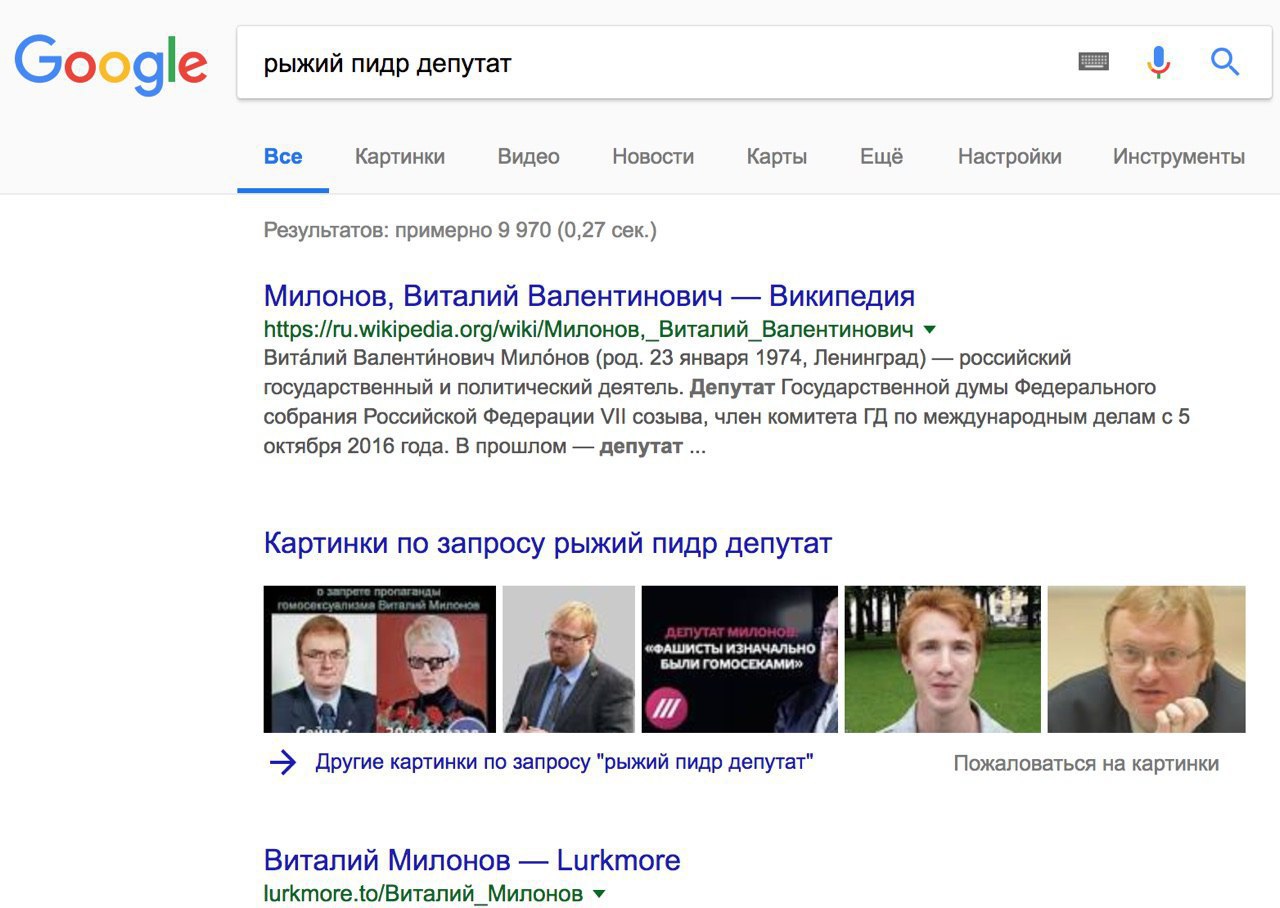Open last thumbnail of man with glasses
Image resolution: width=1280 pixels, height=908 pixels.
(1147, 659)
